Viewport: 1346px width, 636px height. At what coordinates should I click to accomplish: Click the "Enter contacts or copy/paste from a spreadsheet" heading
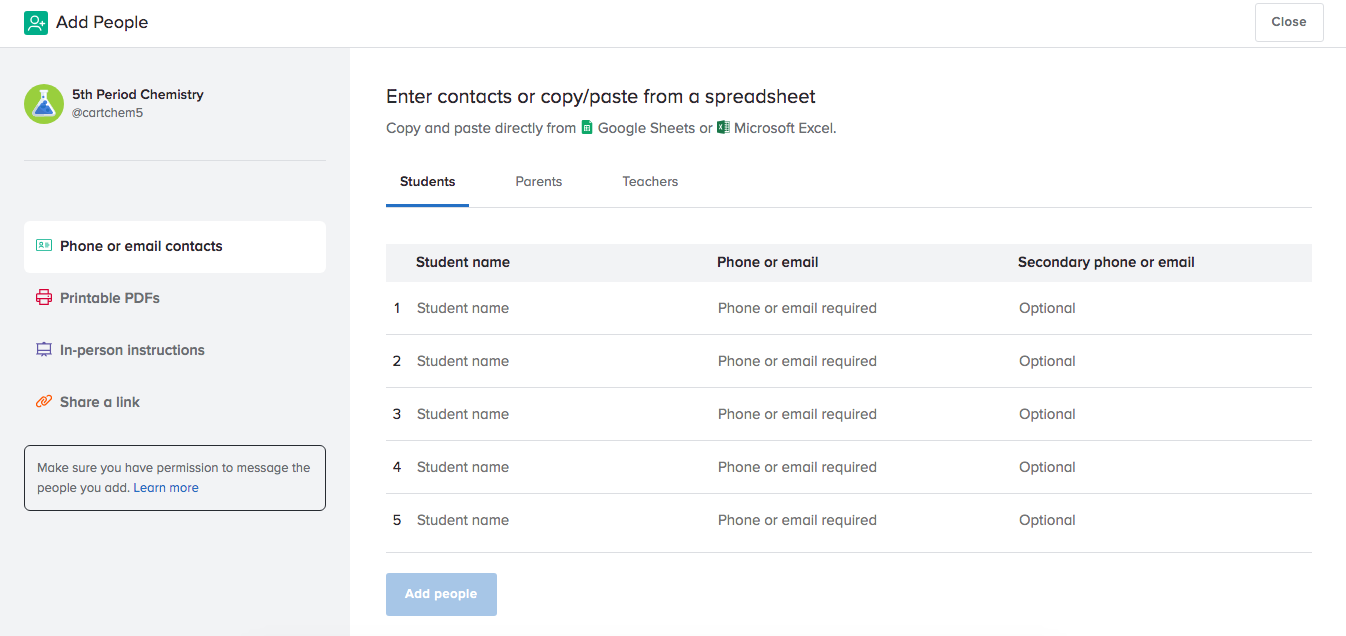(x=601, y=97)
